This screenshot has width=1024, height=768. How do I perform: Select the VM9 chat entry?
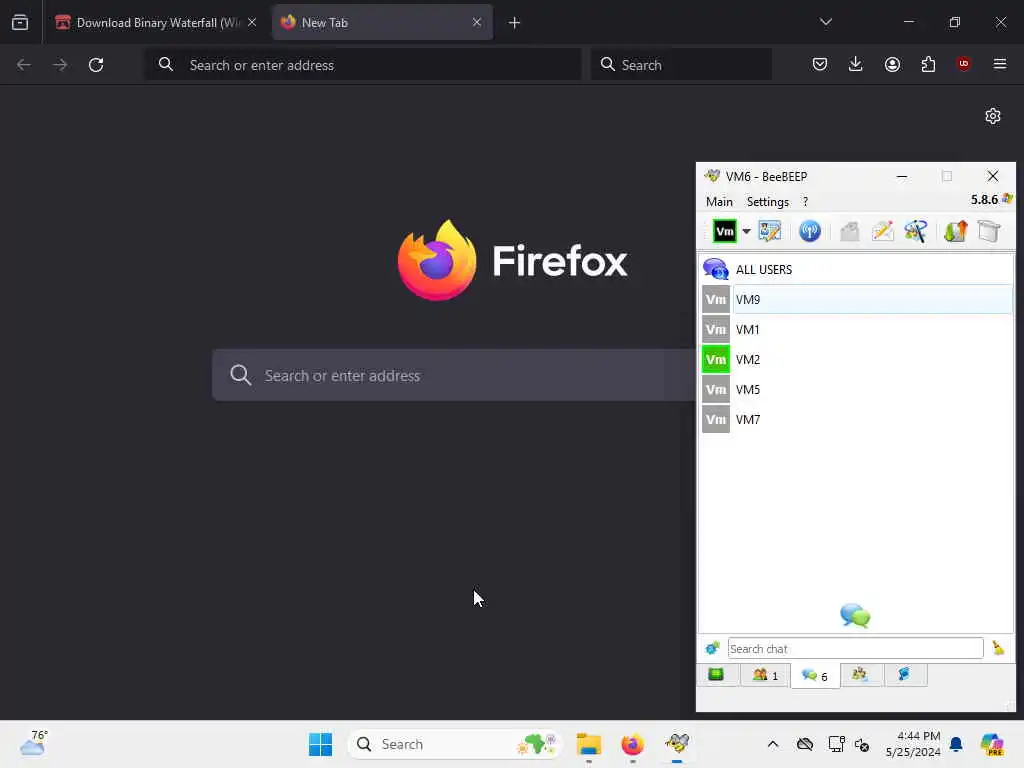(x=856, y=299)
